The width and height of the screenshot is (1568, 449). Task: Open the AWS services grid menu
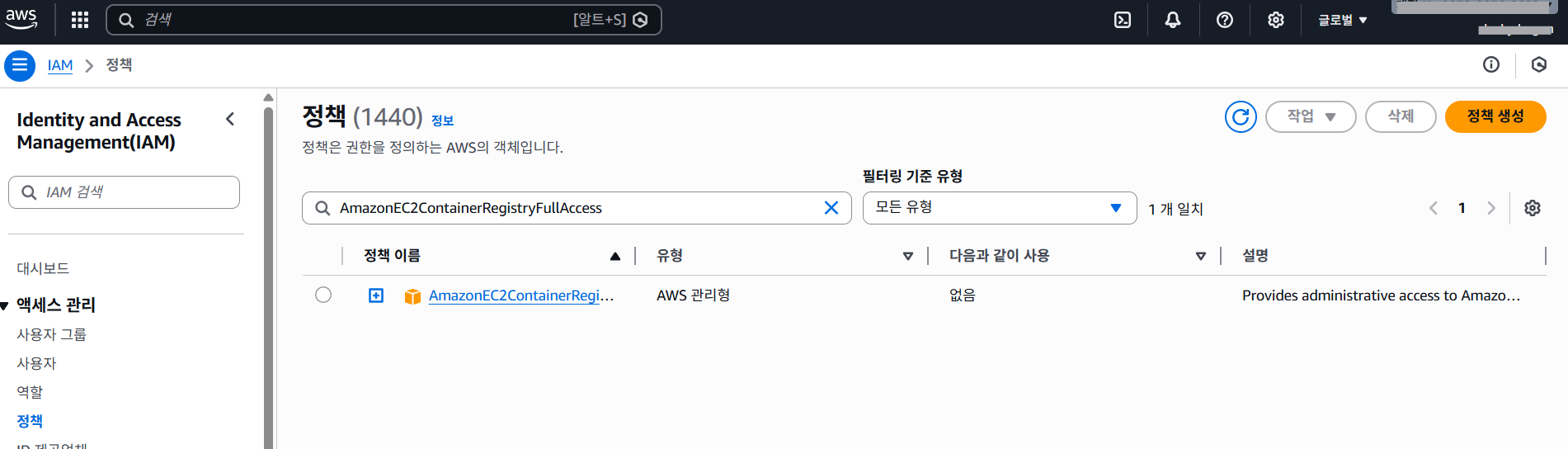pos(80,20)
